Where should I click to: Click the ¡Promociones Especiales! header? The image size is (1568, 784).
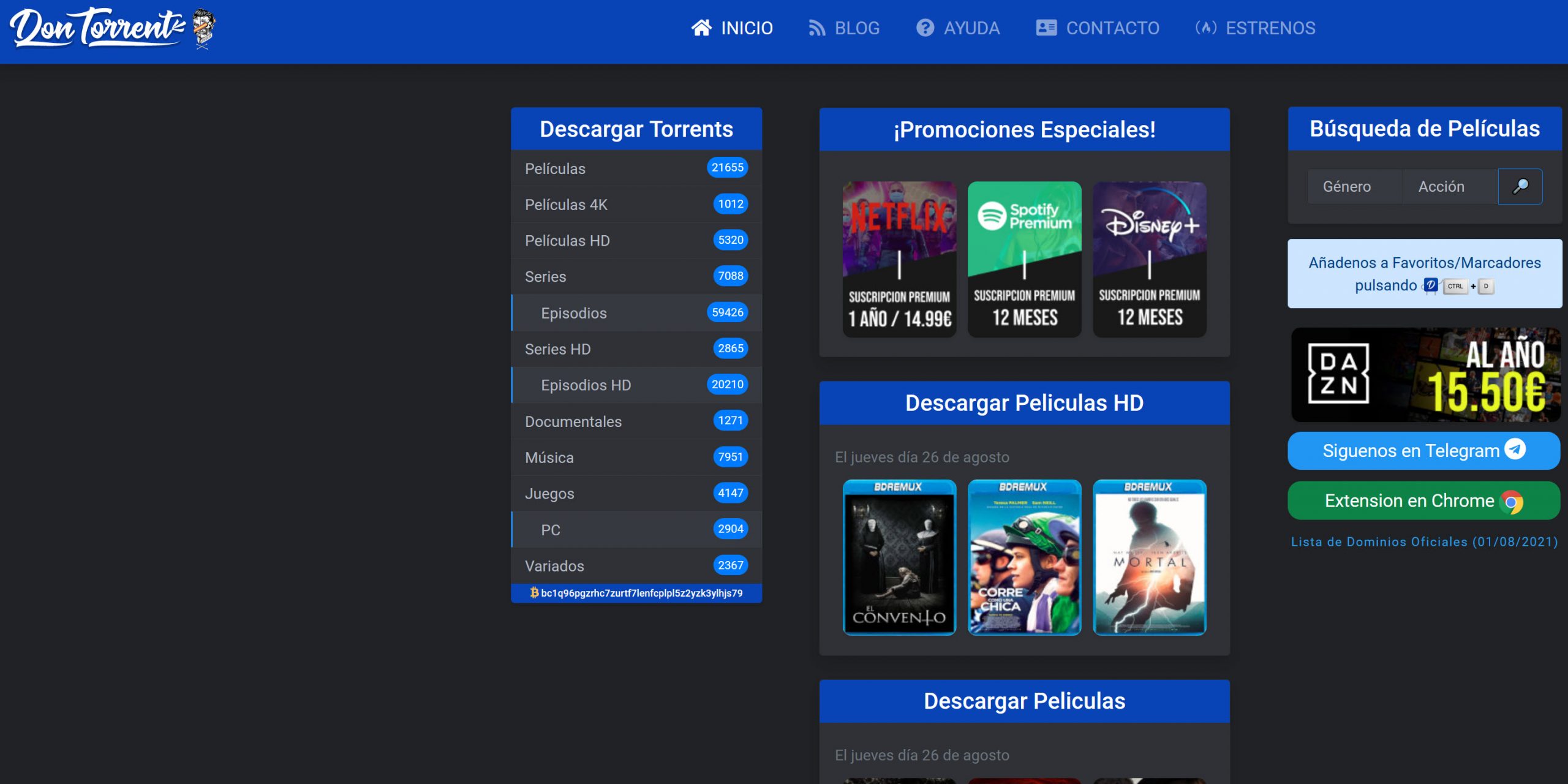tap(1024, 129)
